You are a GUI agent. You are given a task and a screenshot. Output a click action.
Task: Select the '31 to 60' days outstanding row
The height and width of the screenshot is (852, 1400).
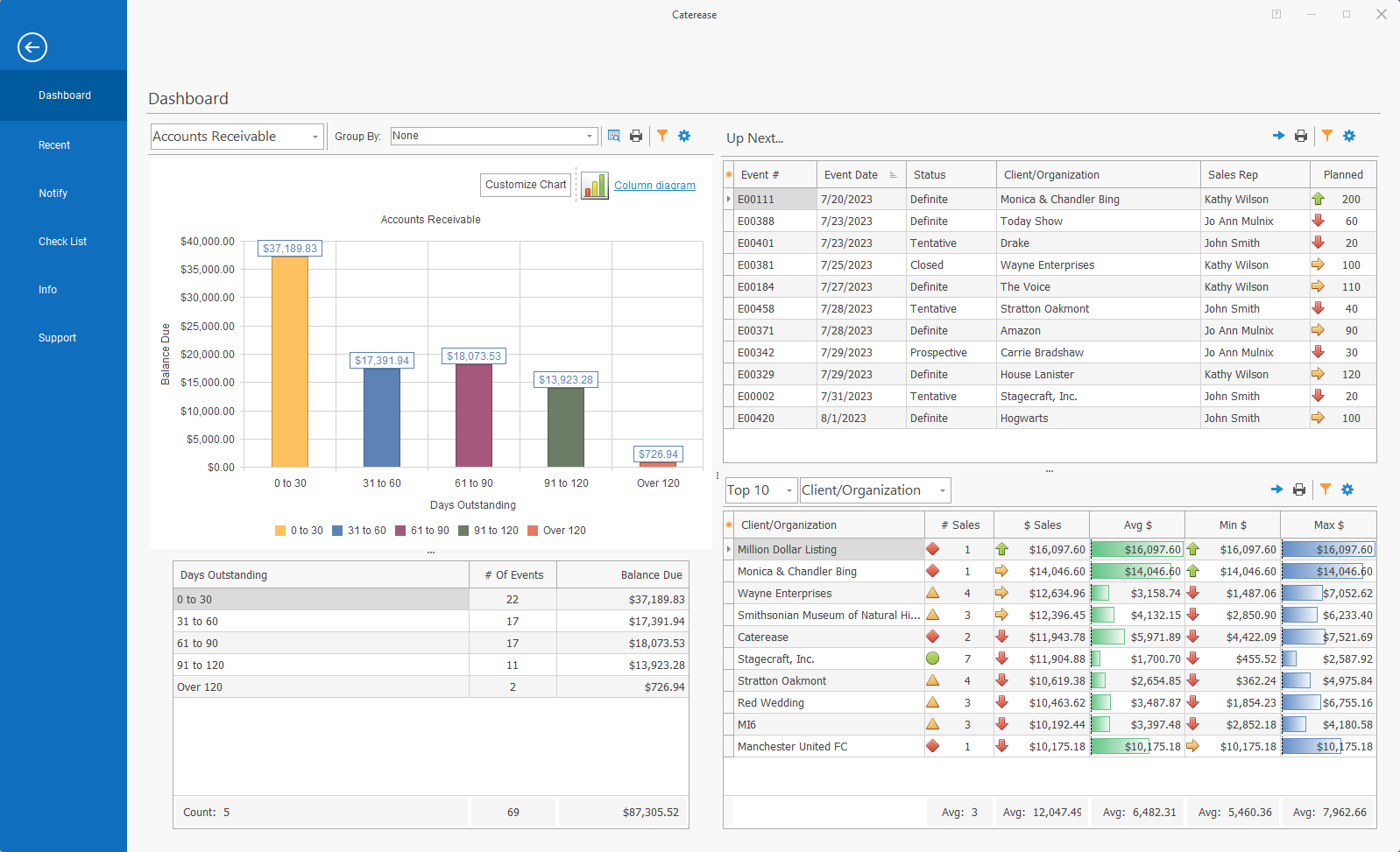coord(431,621)
